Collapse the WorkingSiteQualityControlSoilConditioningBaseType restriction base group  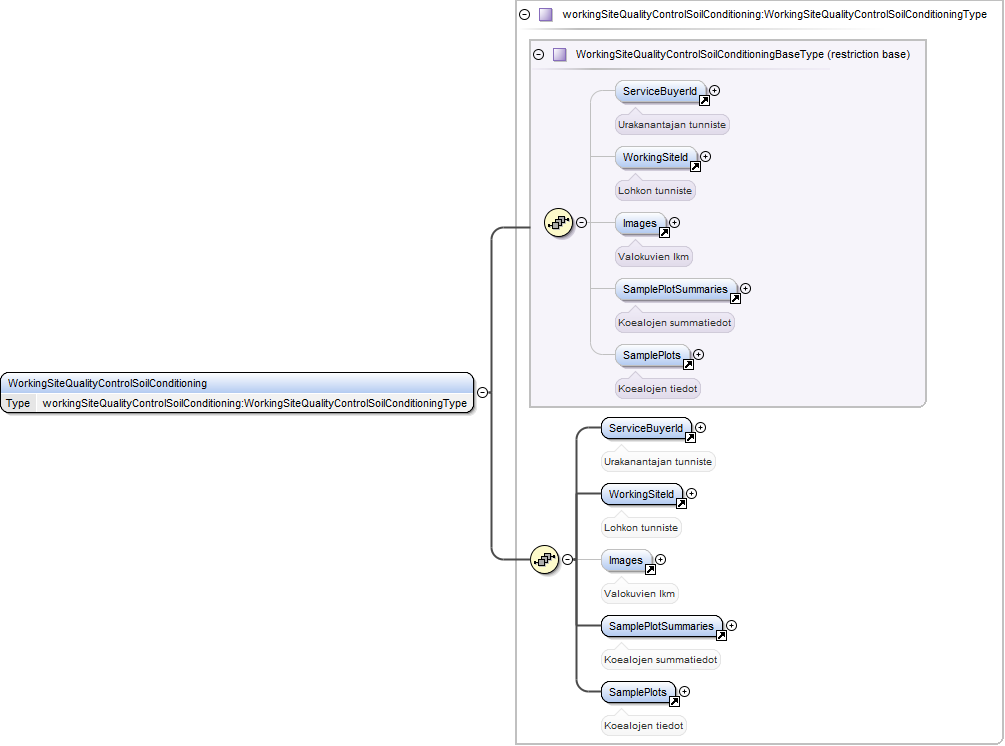pyautogui.click(x=538, y=54)
